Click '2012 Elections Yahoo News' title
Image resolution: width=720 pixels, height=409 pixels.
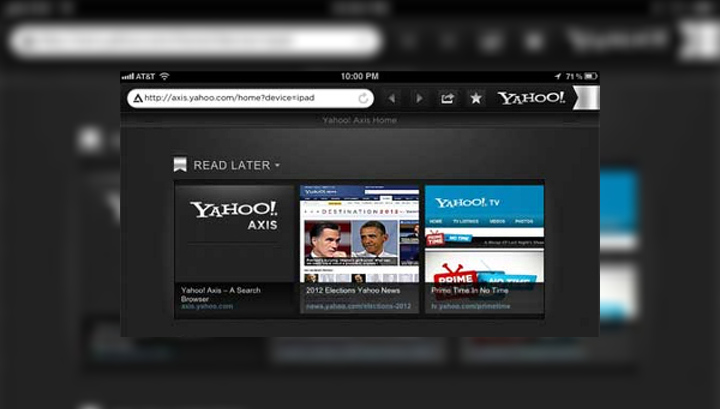pyautogui.click(x=353, y=290)
